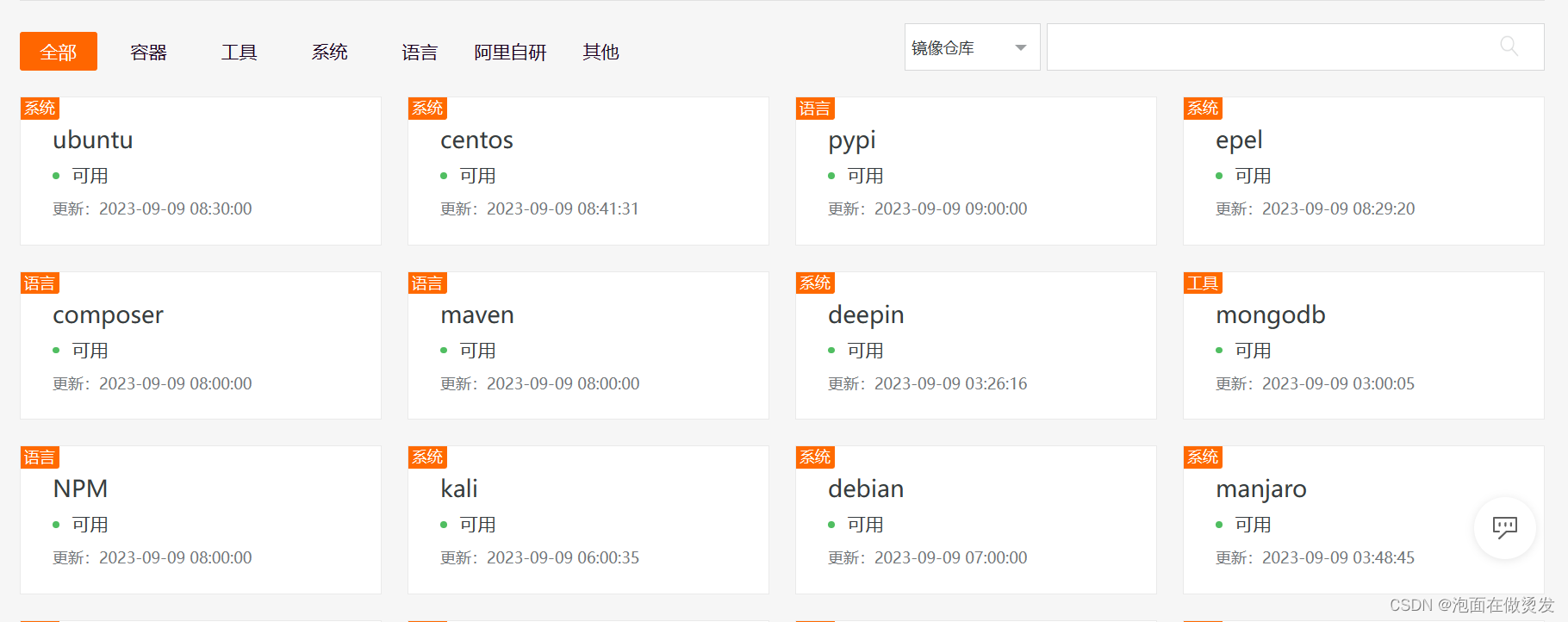The height and width of the screenshot is (622, 1568).
Task: Click the 系统 tag on ubuntu card
Action: pyautogui.click(x=40, y=109)
